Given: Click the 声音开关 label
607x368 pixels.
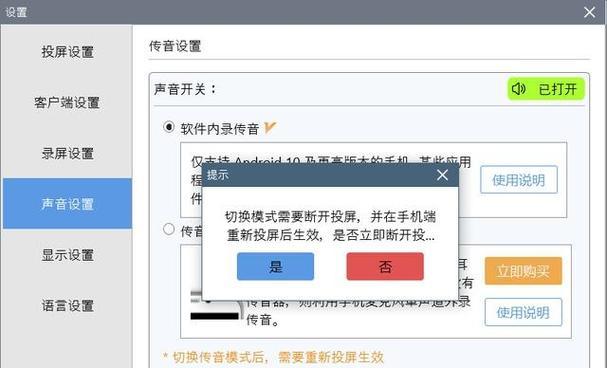Looking at the screenshot, I should (x=185, y=89).
